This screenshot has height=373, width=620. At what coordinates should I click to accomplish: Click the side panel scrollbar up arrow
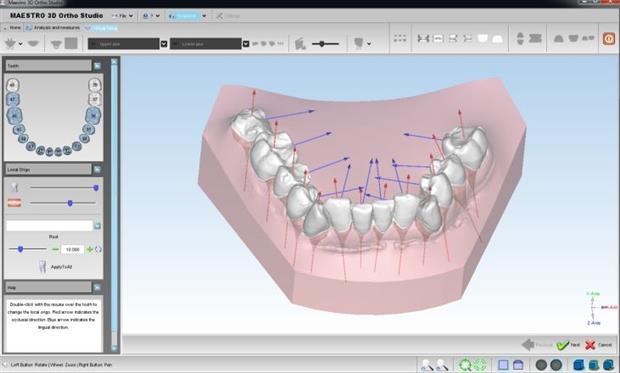point(114,62)
